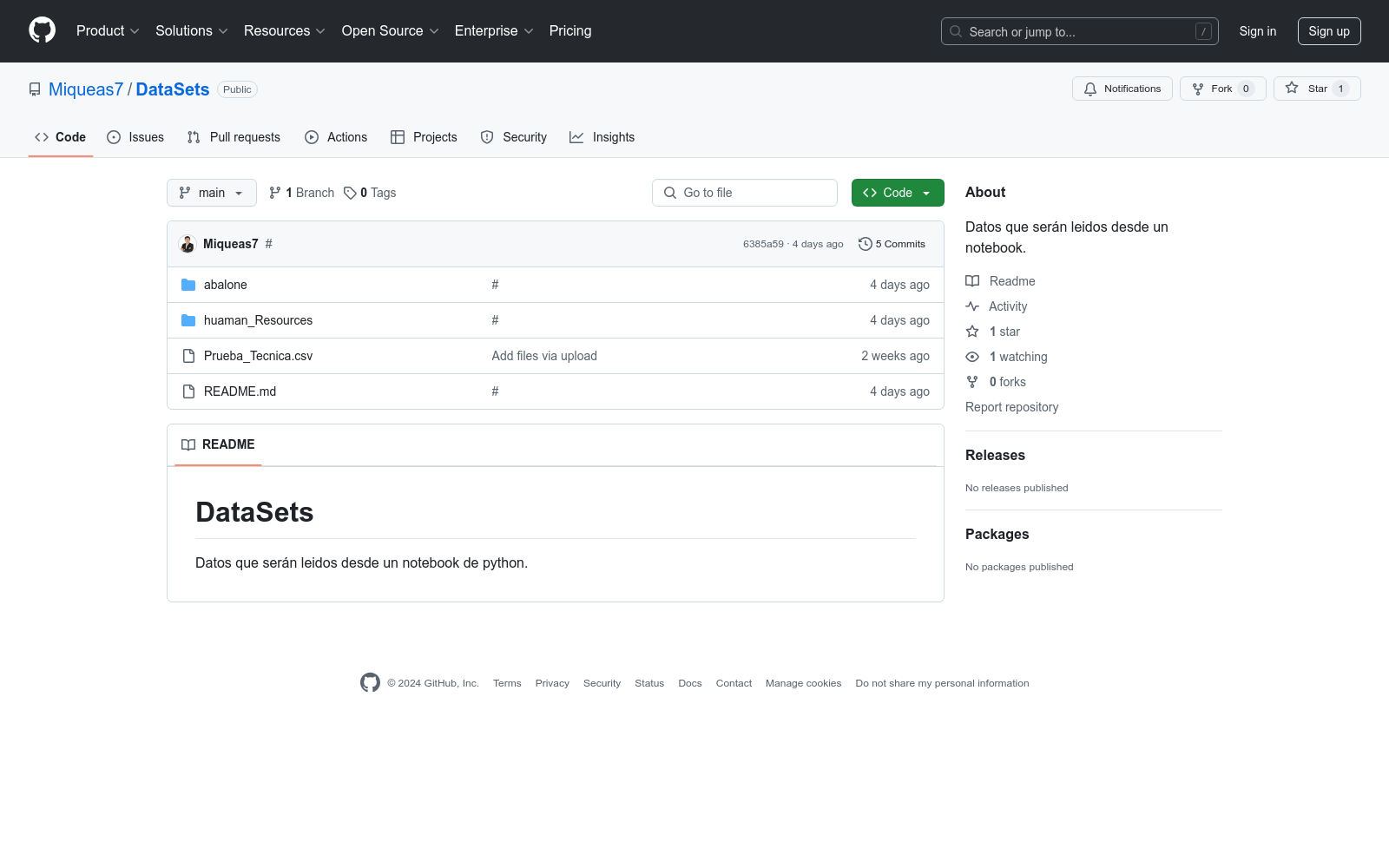Click the Sign up button
1389x868 pixels.
[x=1329, y=31]
